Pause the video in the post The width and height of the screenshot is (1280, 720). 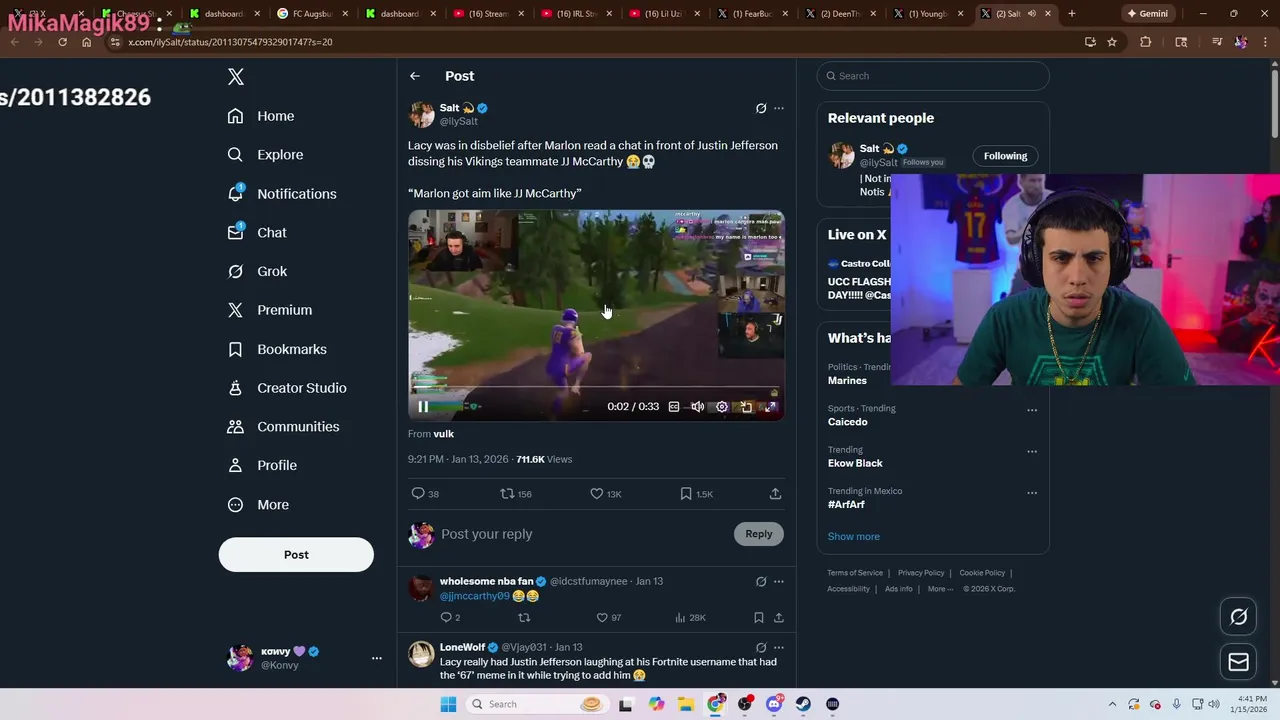pyautogui.click(x=423, y=407)
